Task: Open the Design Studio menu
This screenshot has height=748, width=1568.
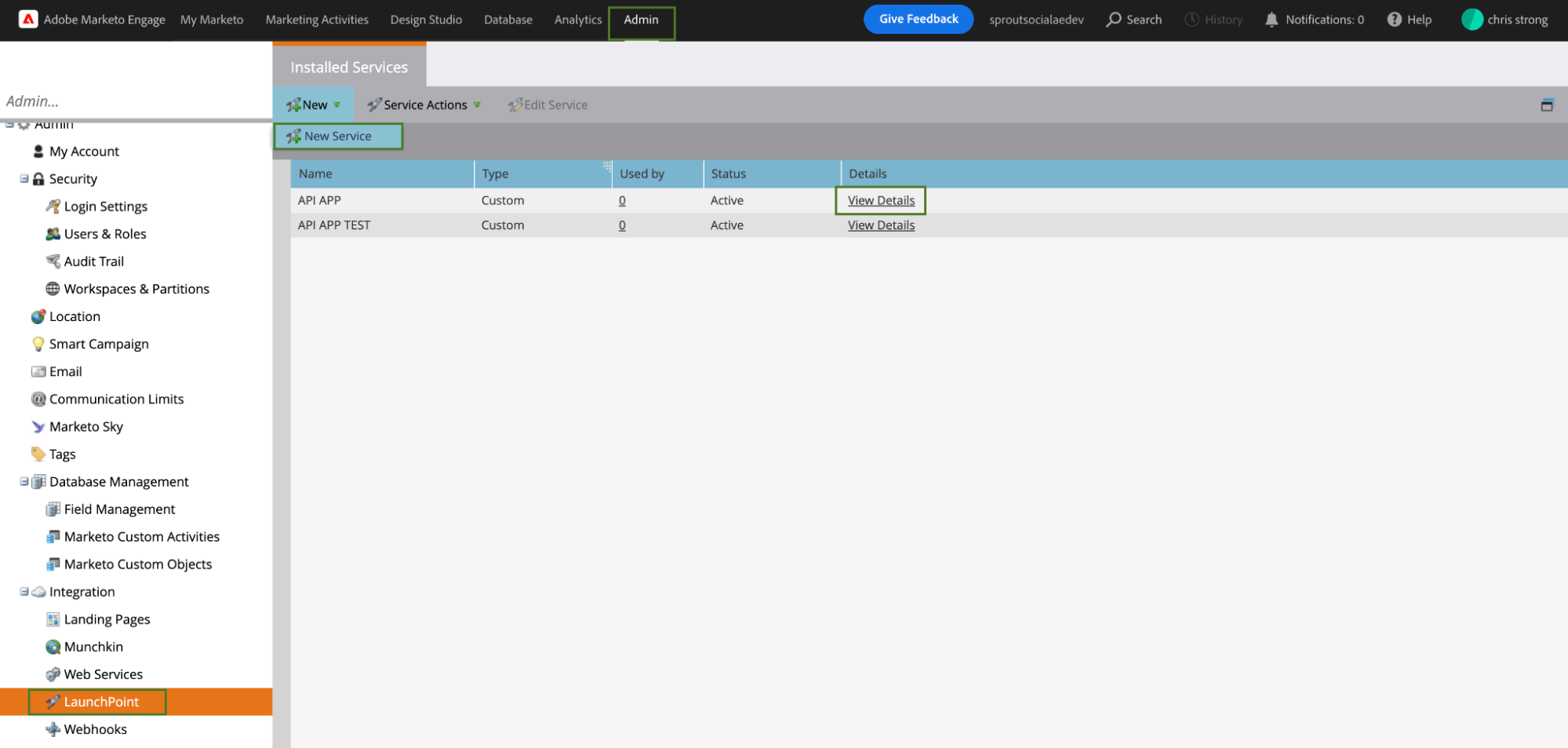Action: [426, 20]
